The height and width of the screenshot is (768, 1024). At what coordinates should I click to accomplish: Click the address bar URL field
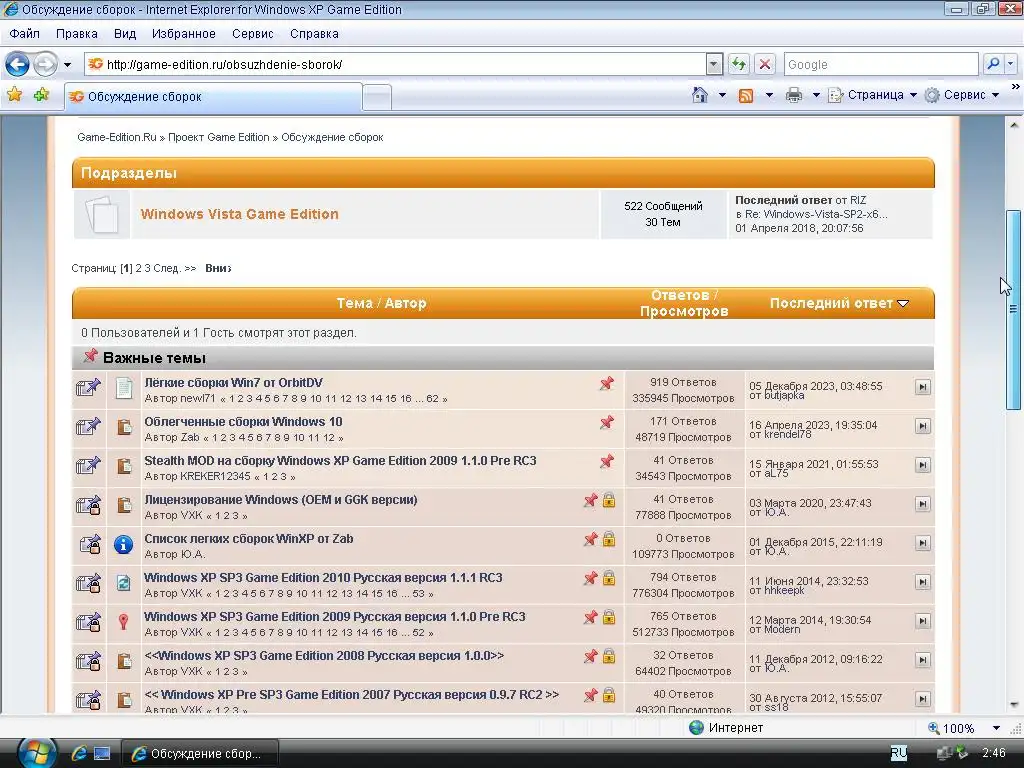coord(395,64)
